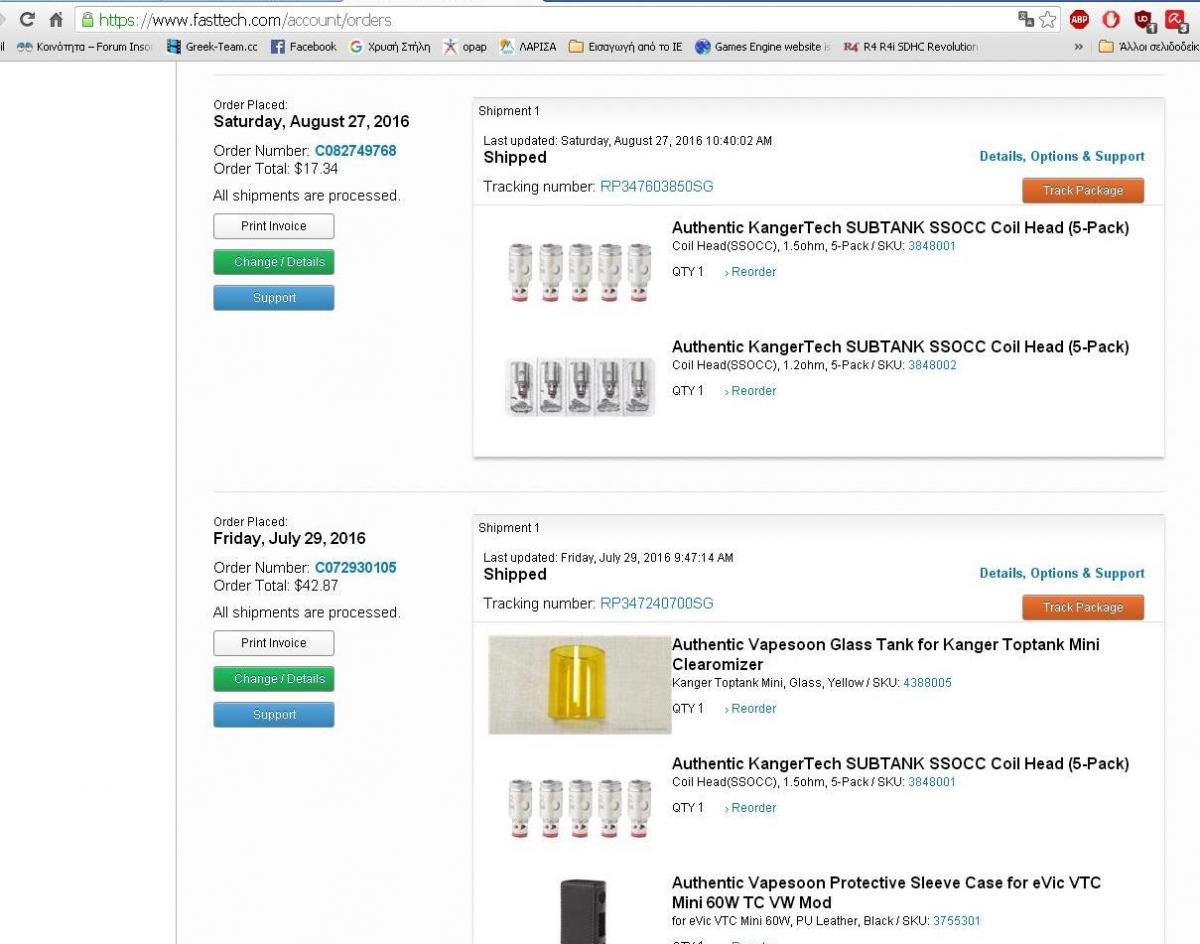Open the uBlock Origin extension icon
Screen dimensions: 1200x944
(x=1143, y=19)
